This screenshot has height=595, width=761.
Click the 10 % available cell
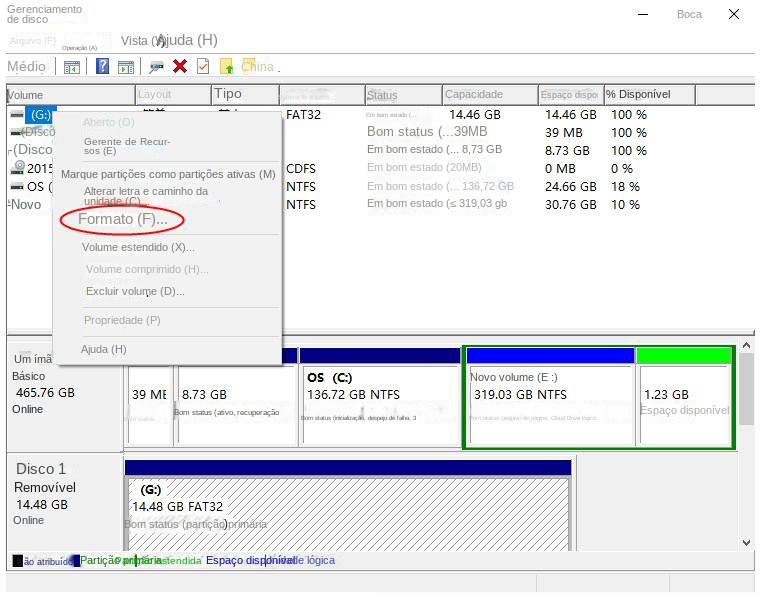pos(625,204)
